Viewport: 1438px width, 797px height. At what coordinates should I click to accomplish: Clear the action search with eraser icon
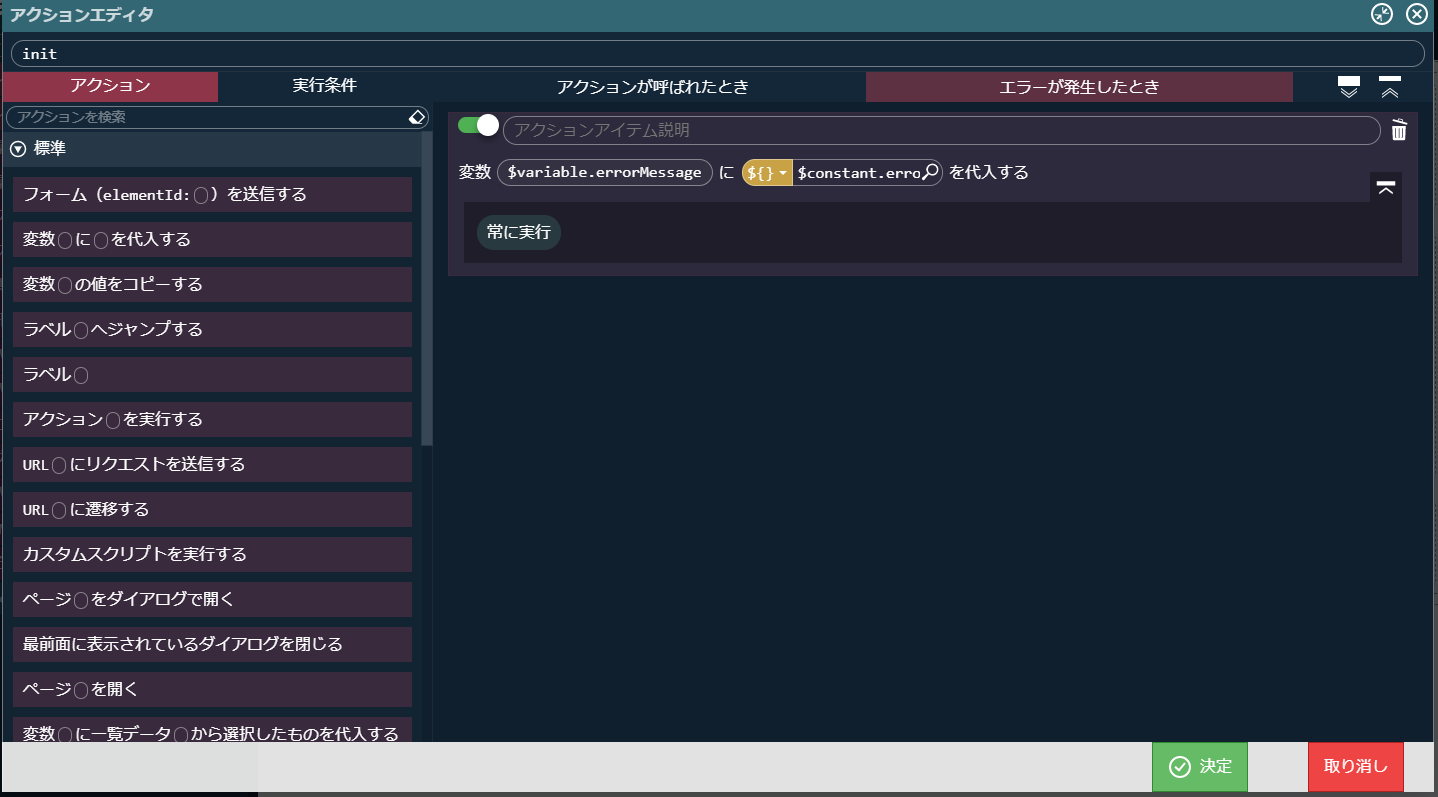point(418,117)
